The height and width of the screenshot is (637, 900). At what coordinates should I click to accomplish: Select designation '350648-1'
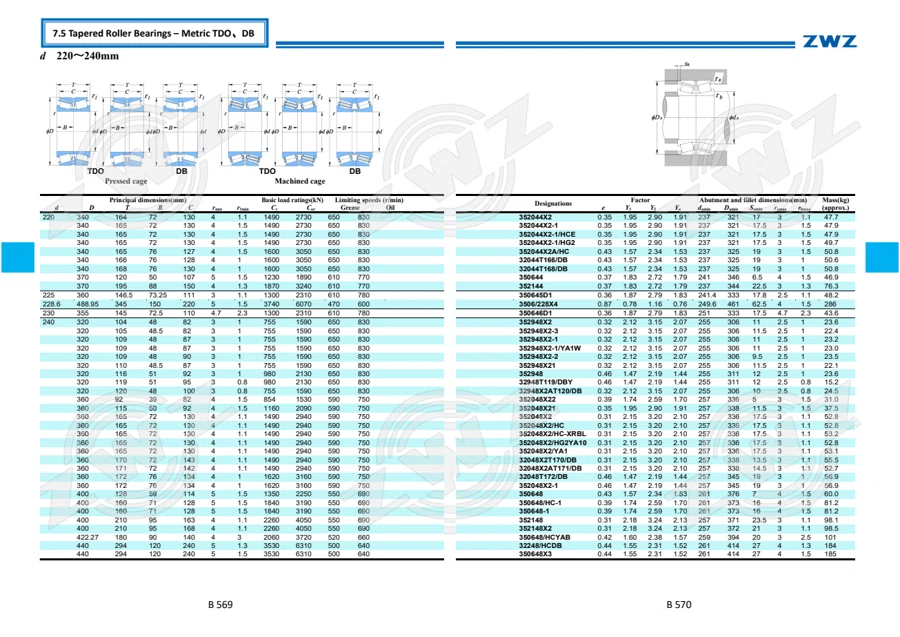coord(534,511)
